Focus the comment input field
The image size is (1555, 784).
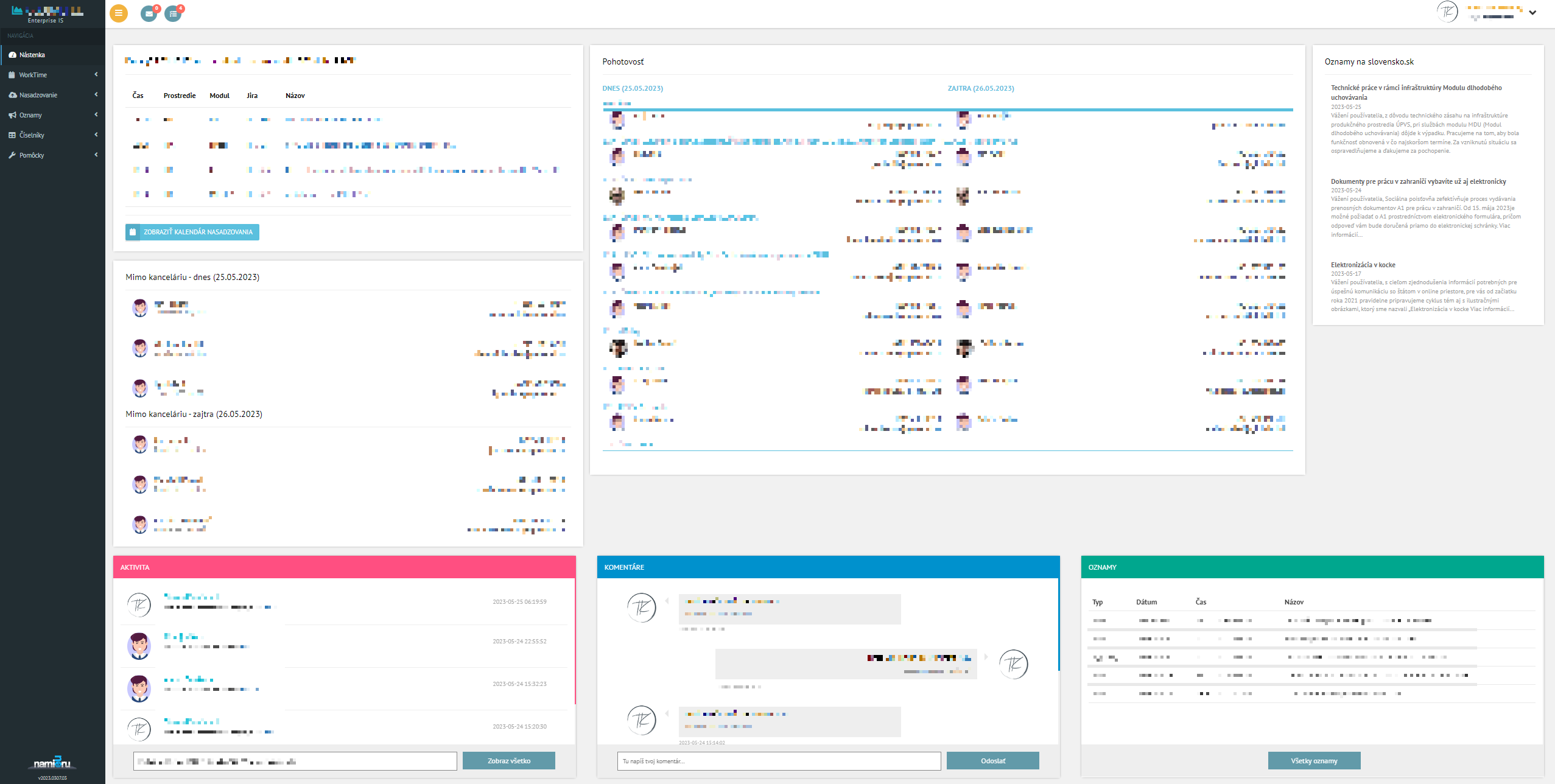778,761
